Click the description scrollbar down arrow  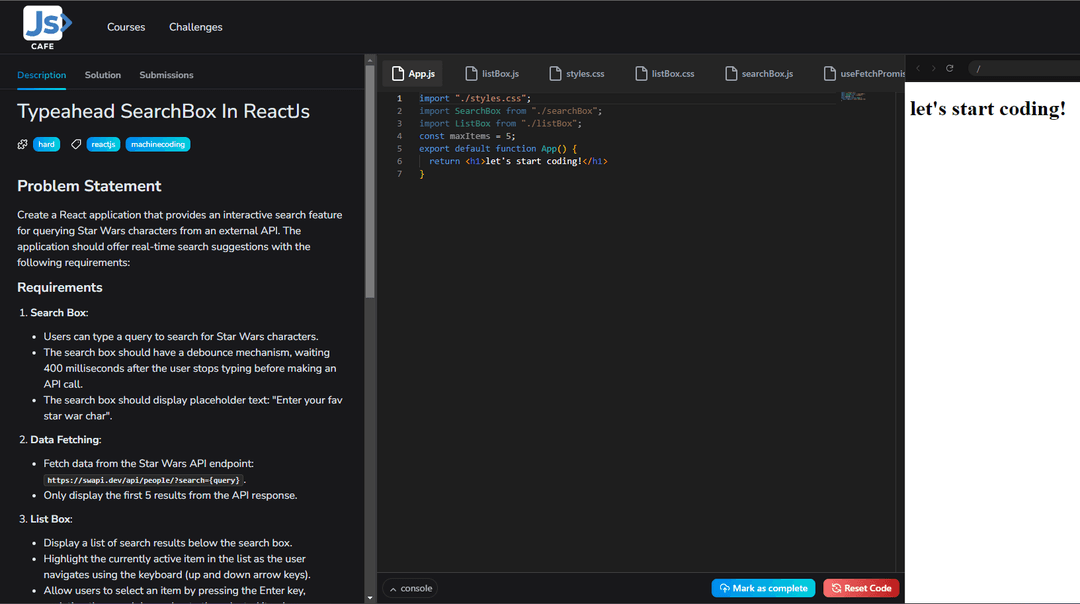coord(370,598)
